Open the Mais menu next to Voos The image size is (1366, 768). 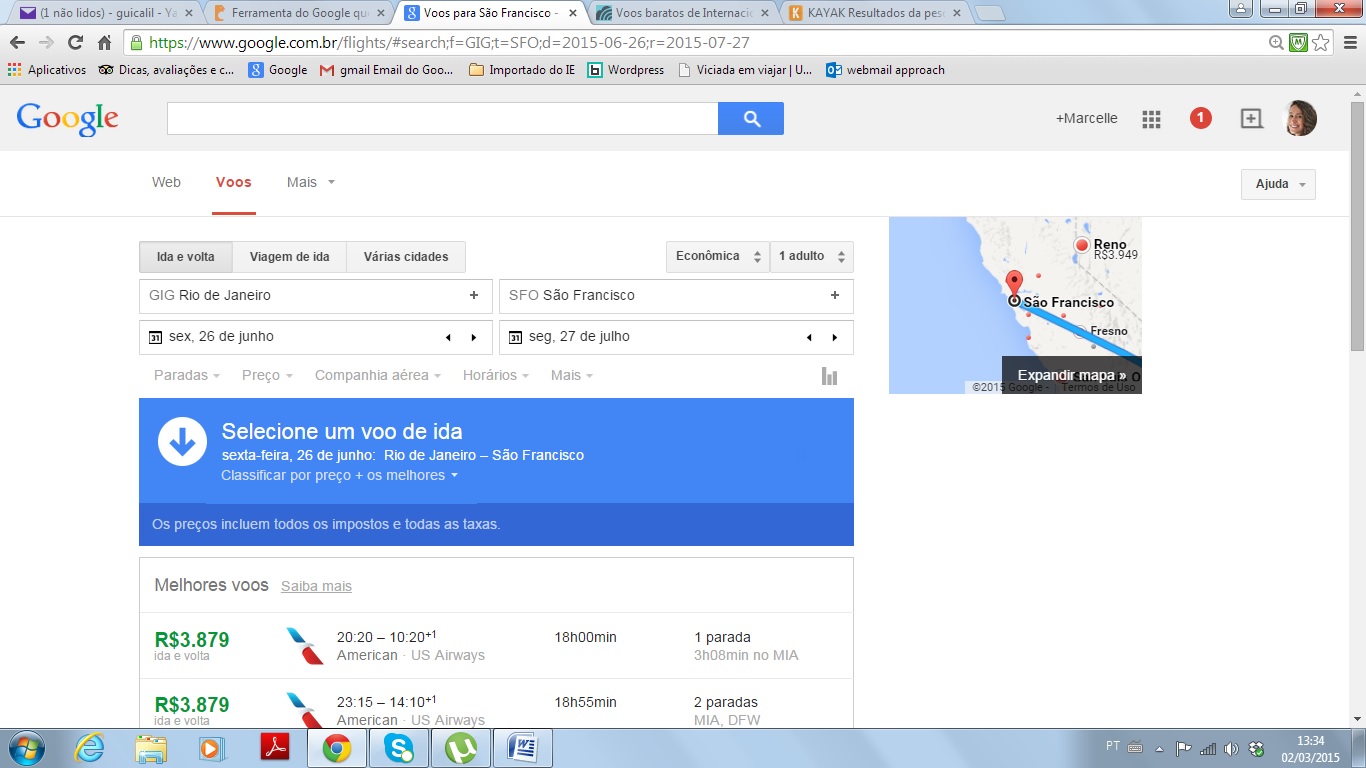310,182
